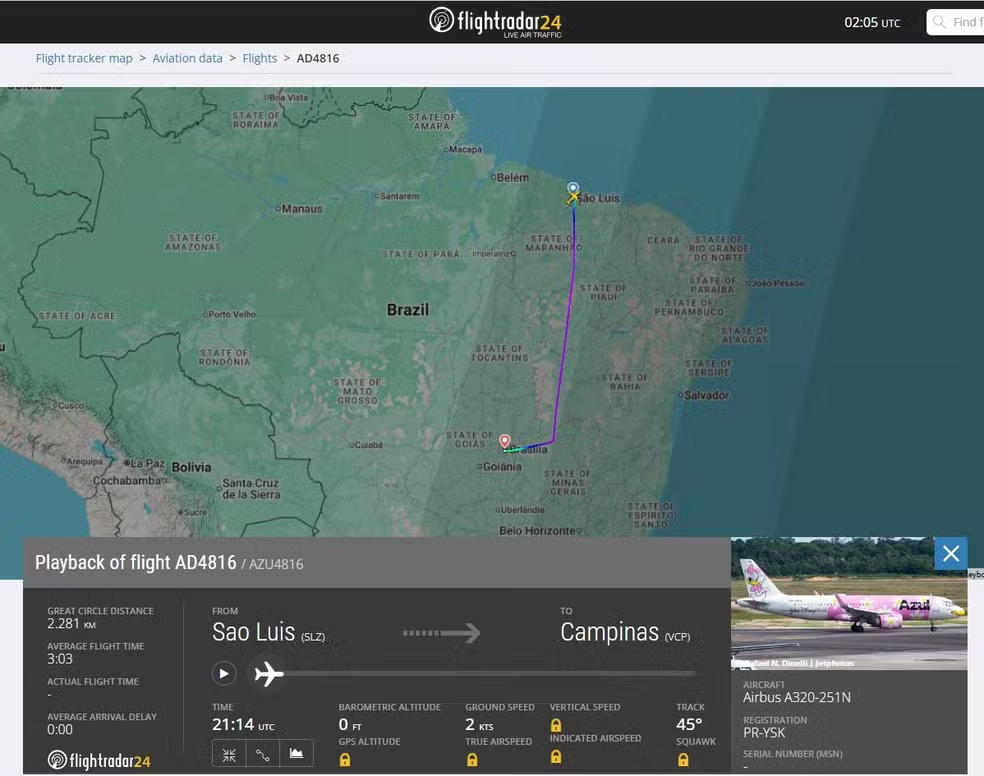Click the center-on-aircraft icon button
The height and width of the screenshot is (776, 984).
(x=229, y=754)
